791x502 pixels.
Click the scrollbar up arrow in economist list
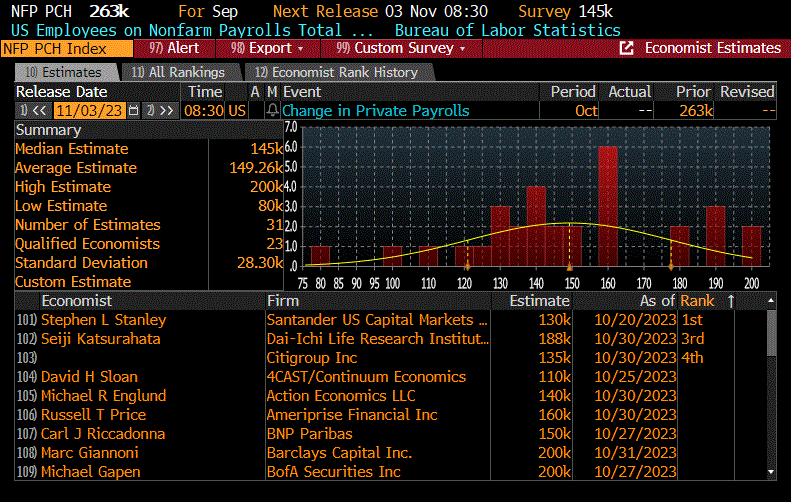771,301
